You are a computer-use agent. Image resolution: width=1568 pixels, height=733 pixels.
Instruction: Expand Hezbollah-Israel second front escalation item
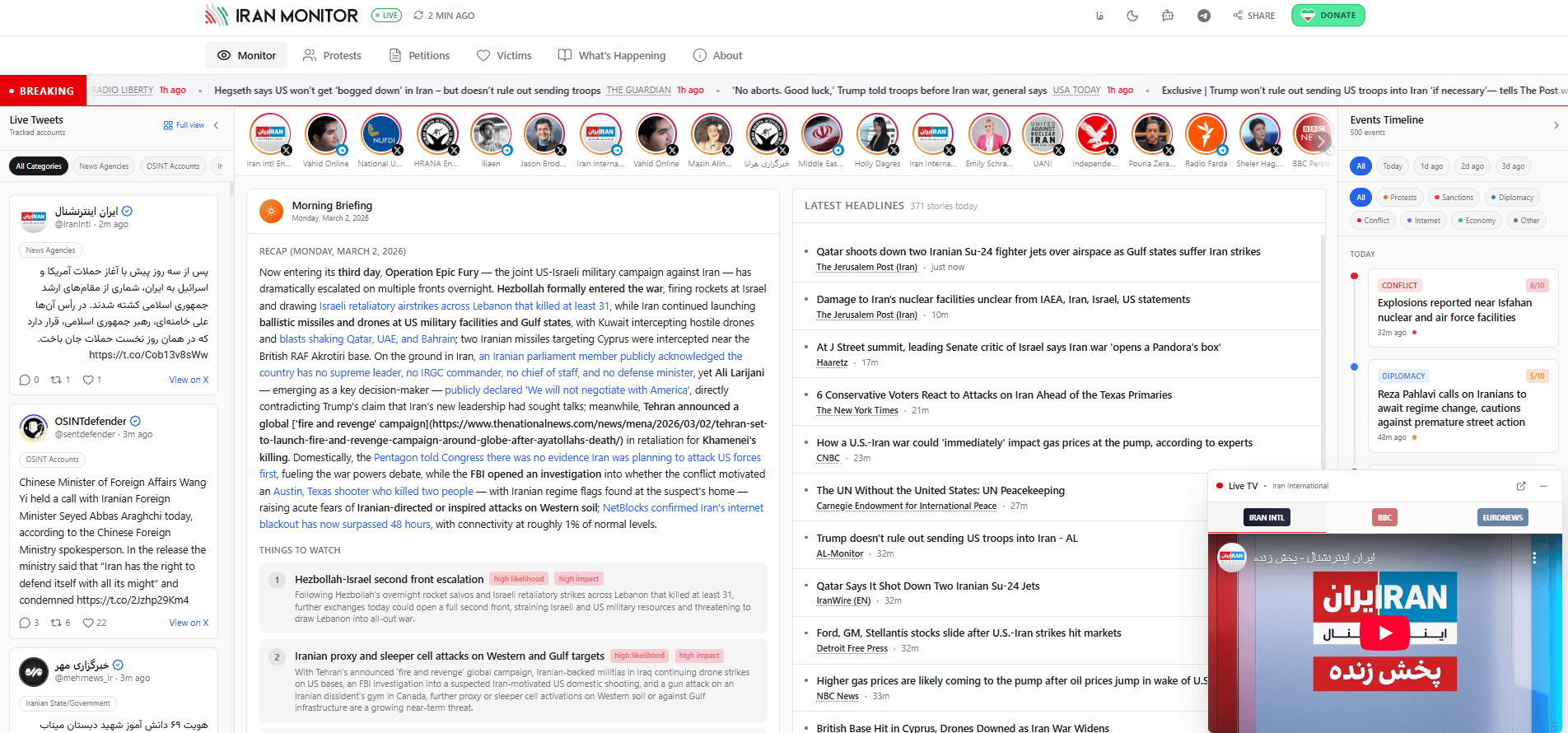click(x=513, y=598)
